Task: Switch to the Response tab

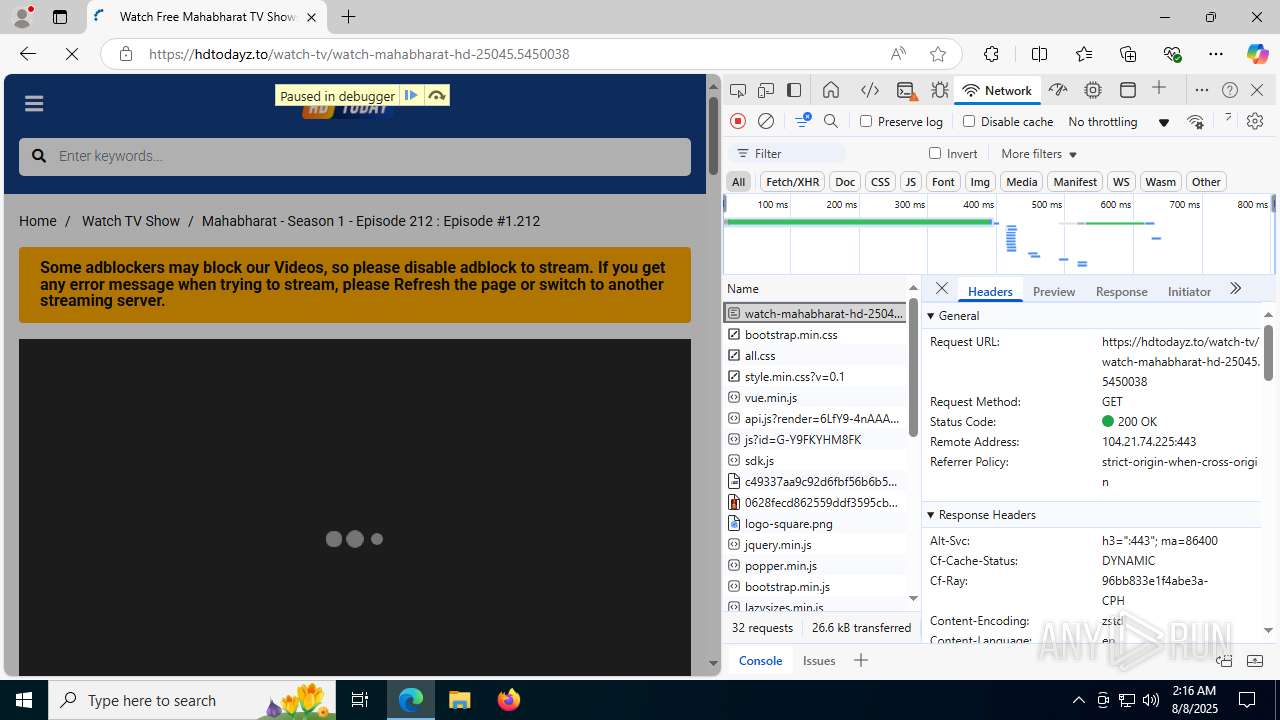Action: click(x=1121, y=291)
